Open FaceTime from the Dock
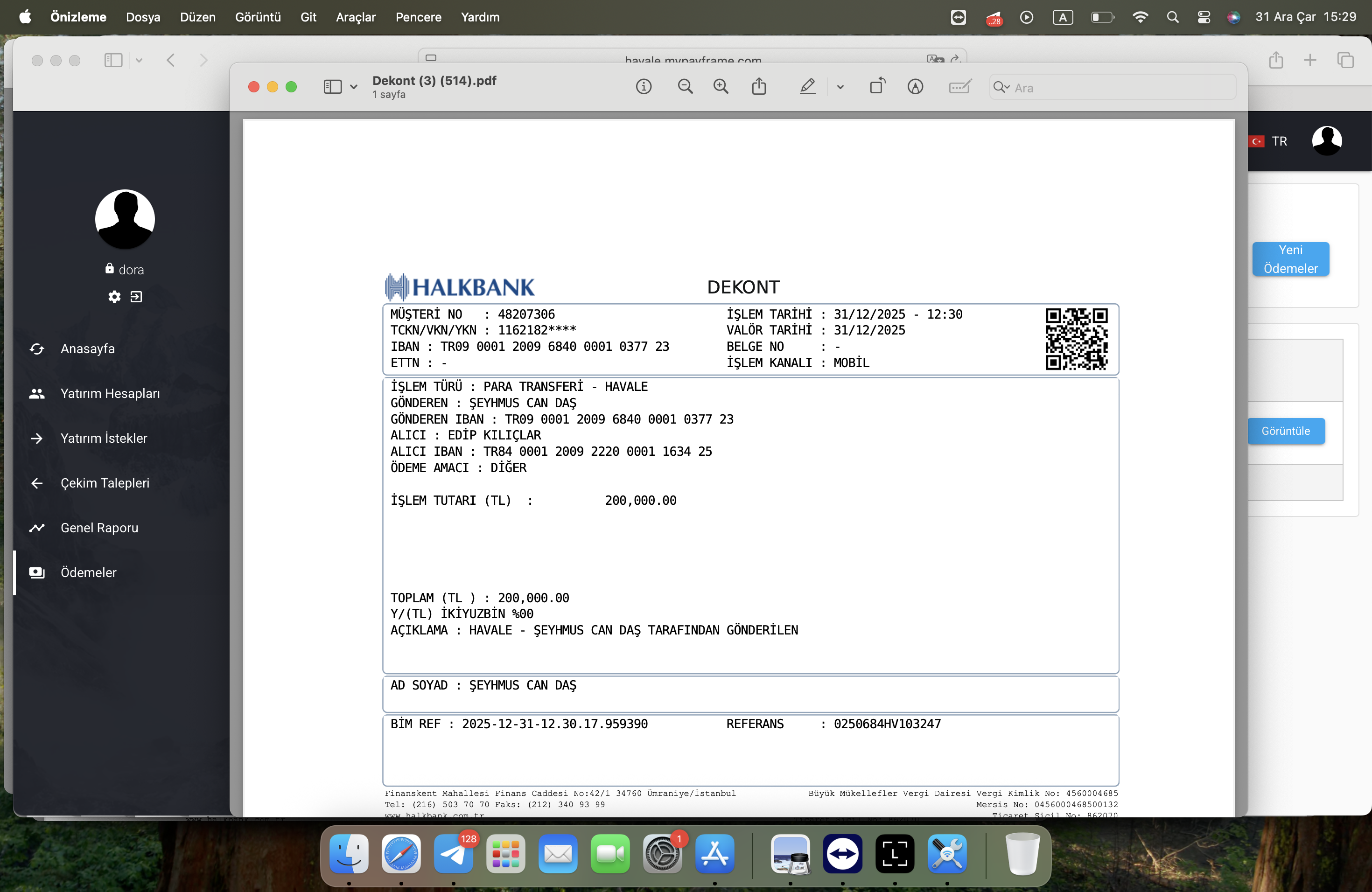Viewport: 1372px width, 892px height. tap(610, 853)
